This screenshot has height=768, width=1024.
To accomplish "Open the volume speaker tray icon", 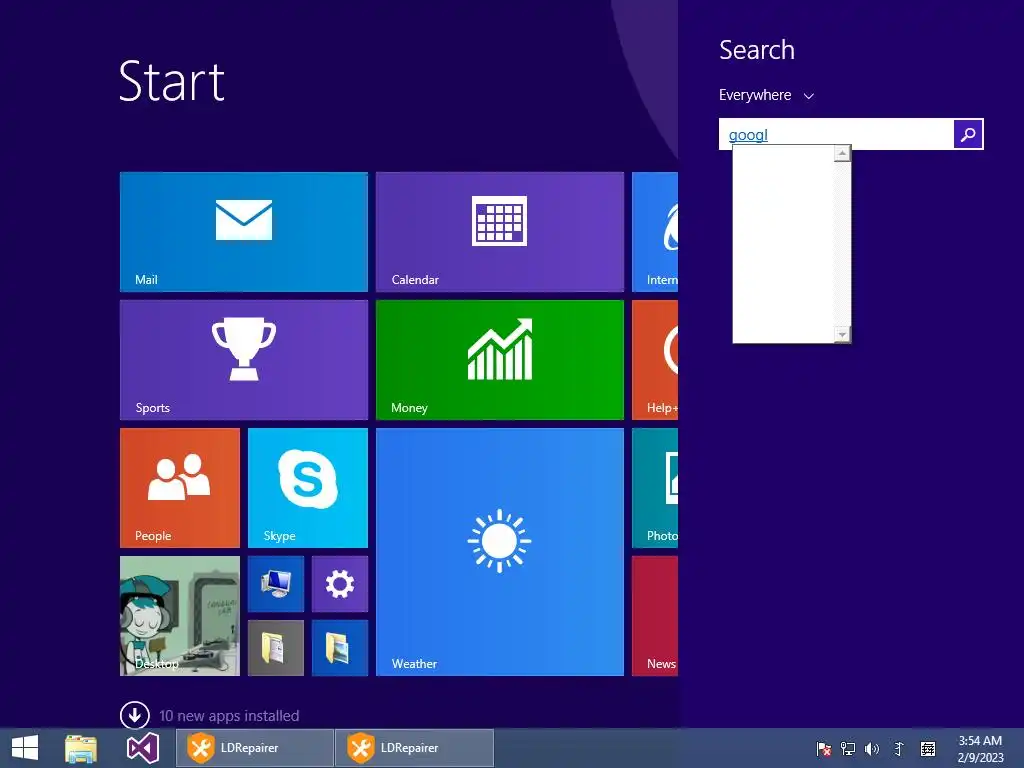I will (x=872, y=748).
